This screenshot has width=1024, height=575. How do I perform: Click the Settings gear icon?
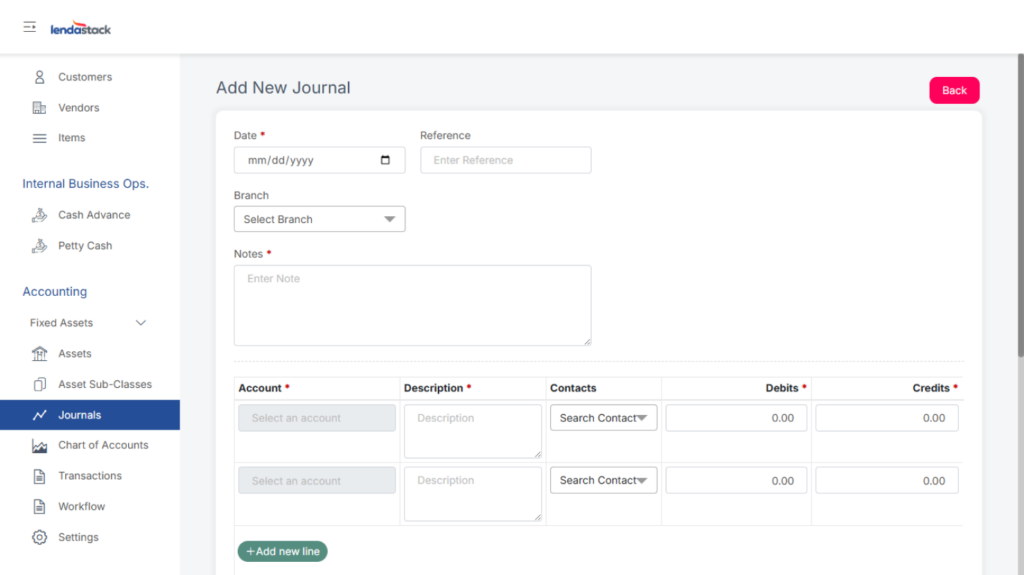point(40,538)
